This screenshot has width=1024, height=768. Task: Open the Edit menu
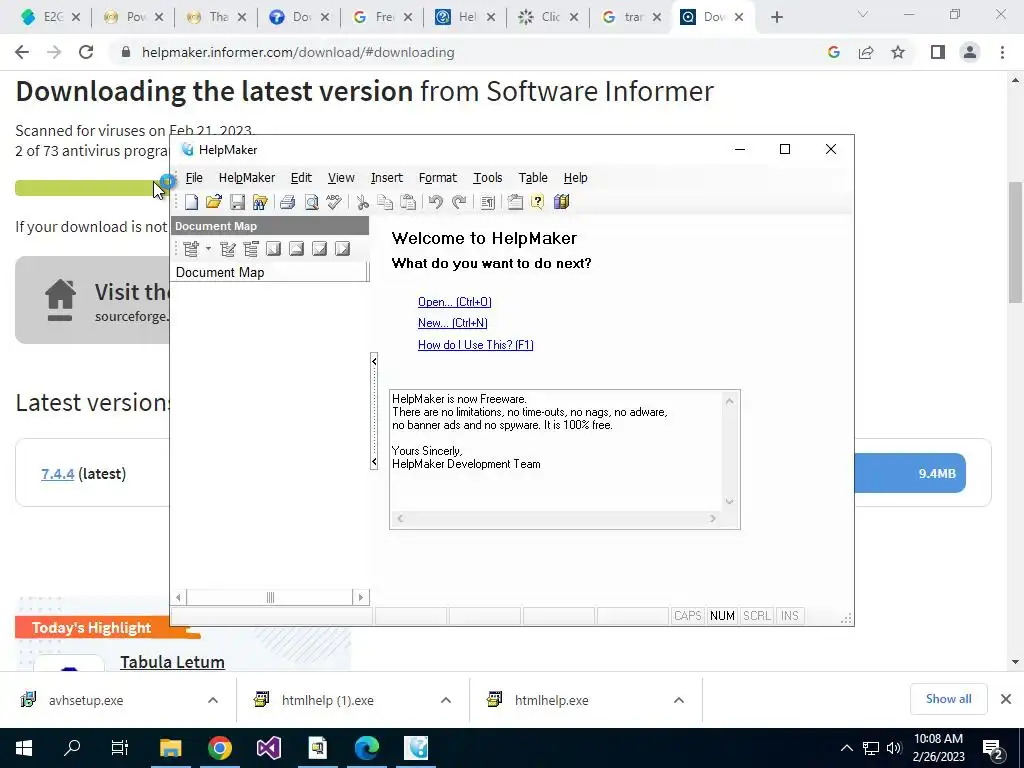click(x=301, y=178)
